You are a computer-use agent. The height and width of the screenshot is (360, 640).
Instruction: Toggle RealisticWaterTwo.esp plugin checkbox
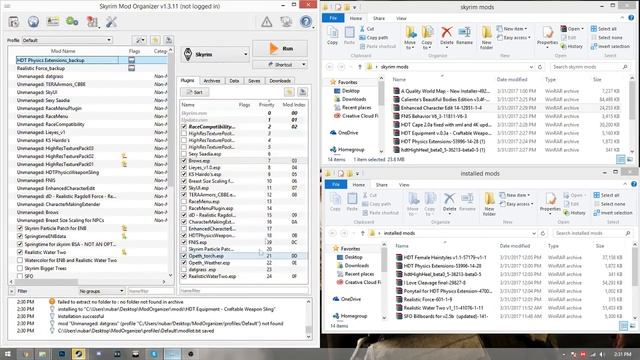coord(184,276)
